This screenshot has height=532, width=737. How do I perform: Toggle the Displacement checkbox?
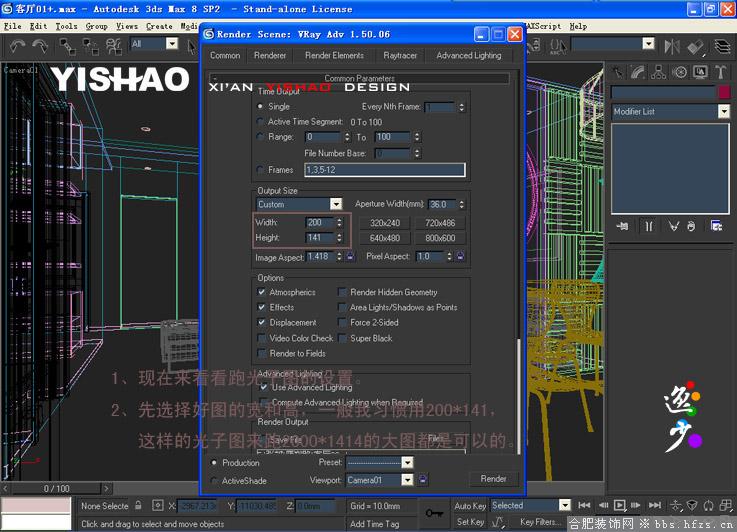coord(262,322)
